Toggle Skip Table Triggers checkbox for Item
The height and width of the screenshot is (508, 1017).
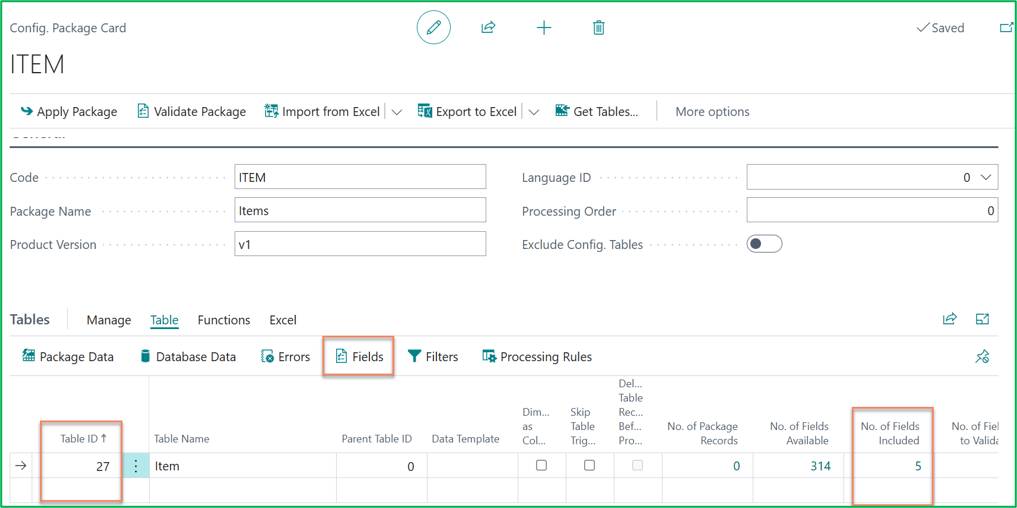pos(589,465)
